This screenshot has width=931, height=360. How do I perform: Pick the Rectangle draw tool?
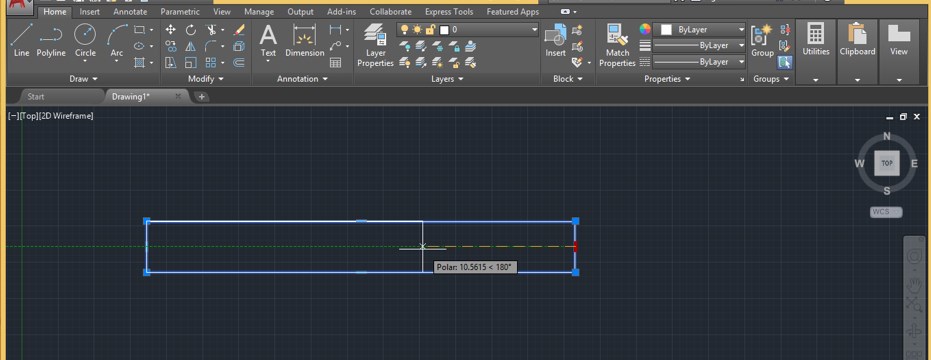click(x=140, y=30)
